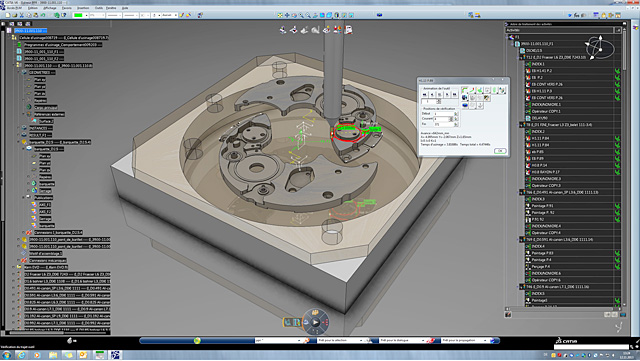Select Connexions mécaniques tree item

[48, 261]
